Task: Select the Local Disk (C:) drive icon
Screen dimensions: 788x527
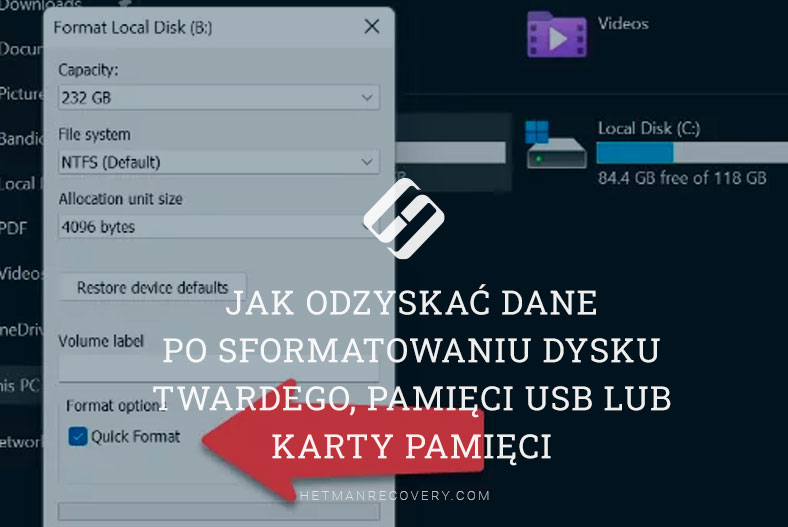Action: coord(556,145)
